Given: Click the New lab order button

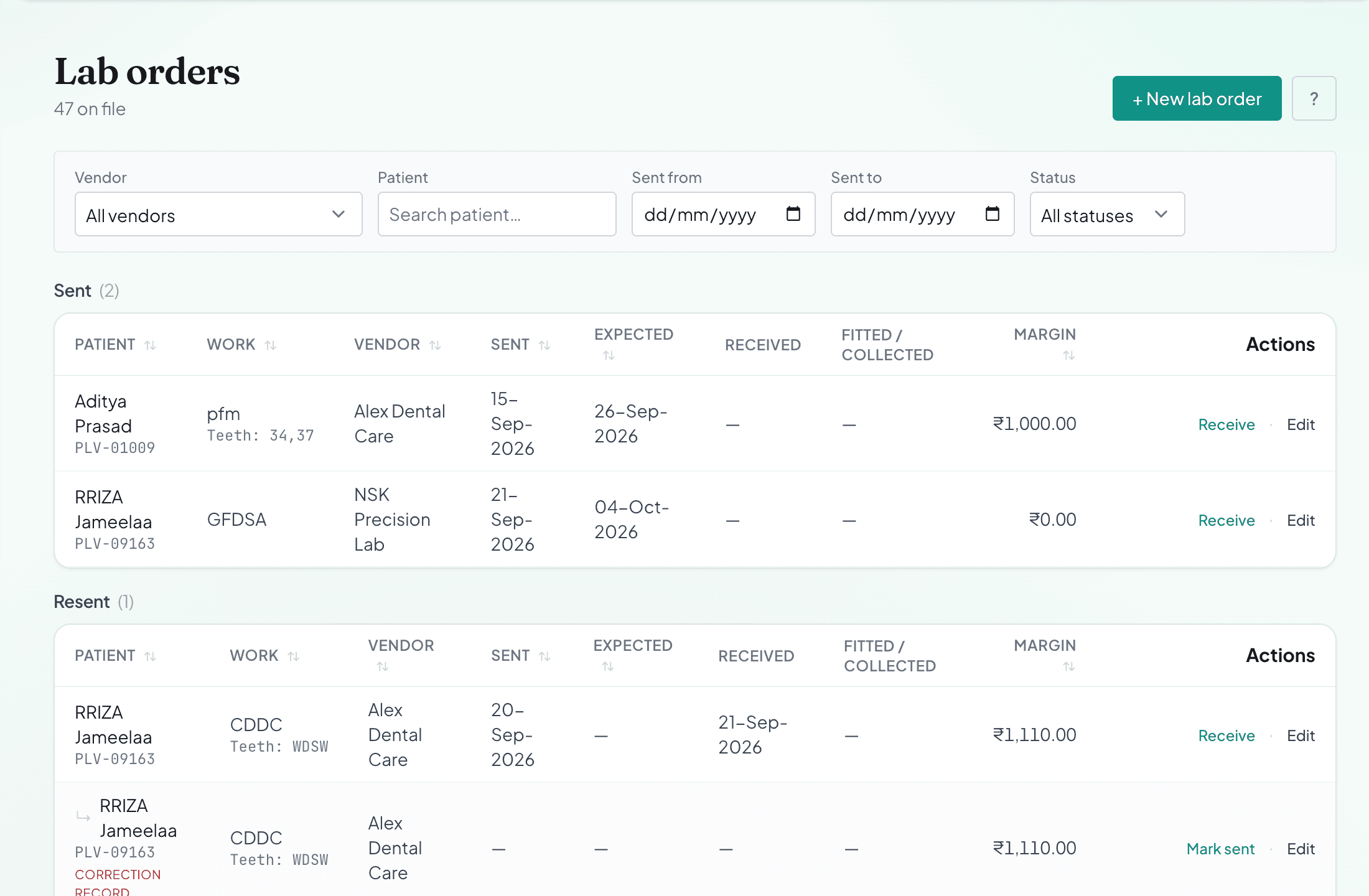Looking at the screenshot, I should tap(1197, 98).
